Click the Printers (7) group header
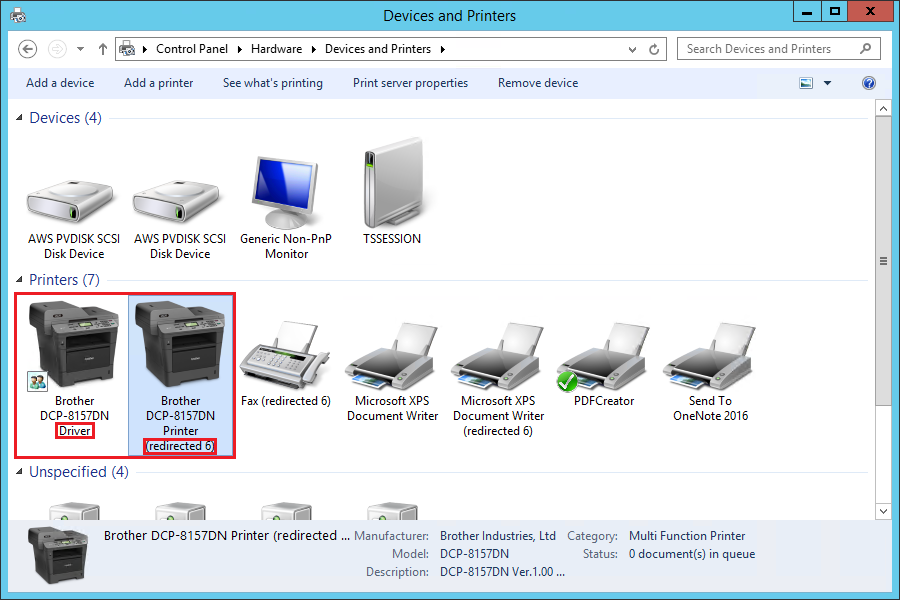The width and height of the screenshot is (900, 600). (x=64, y=280)
